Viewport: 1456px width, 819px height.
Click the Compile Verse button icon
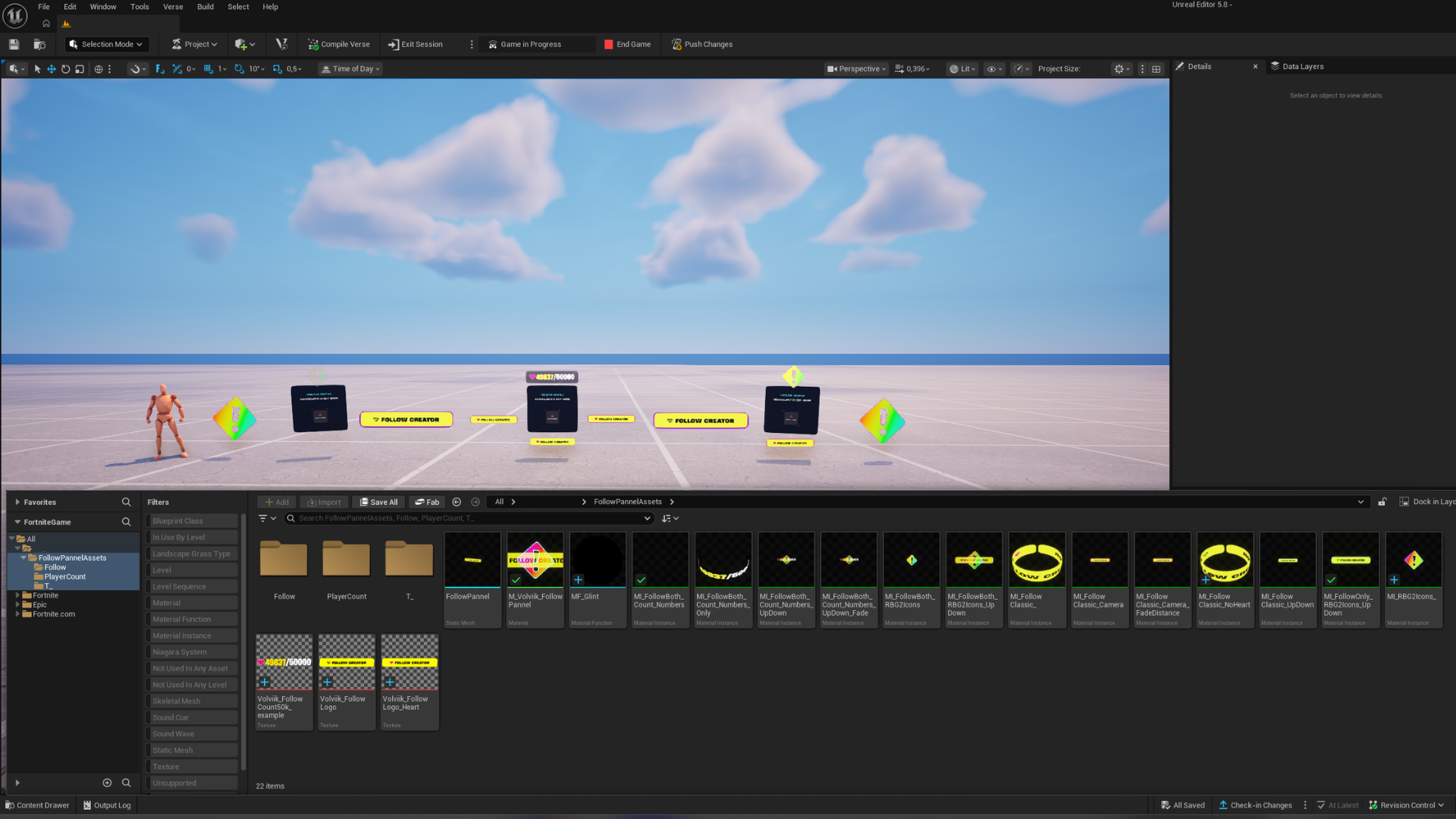click(x=313, y=45)
